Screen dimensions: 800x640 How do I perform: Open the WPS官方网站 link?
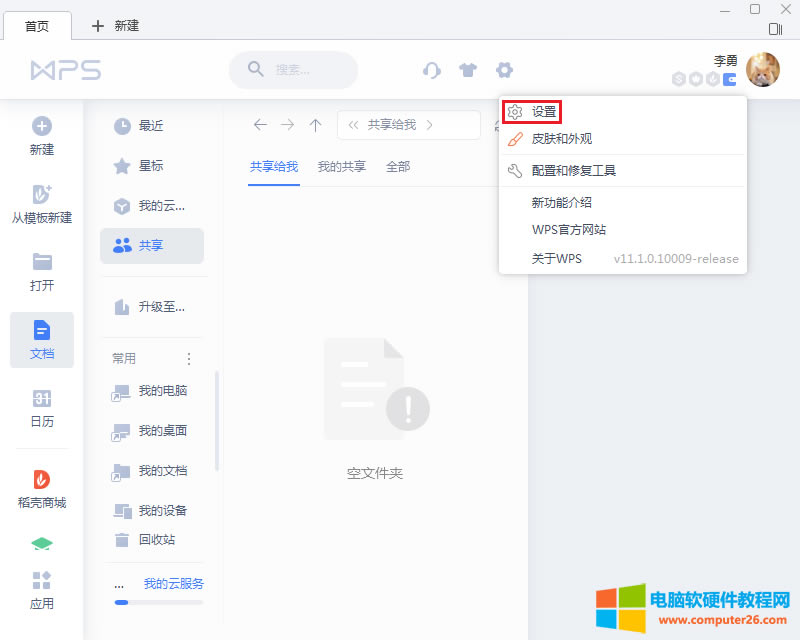564,229
